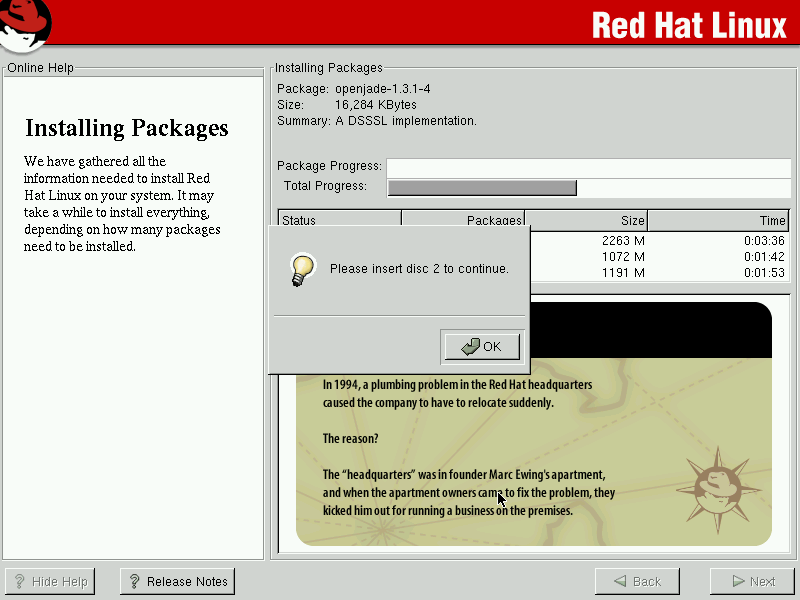The height and width of the screenshot is (600, 800).
Task: Select the 1191 M size cell
Action: click(623, 272)
